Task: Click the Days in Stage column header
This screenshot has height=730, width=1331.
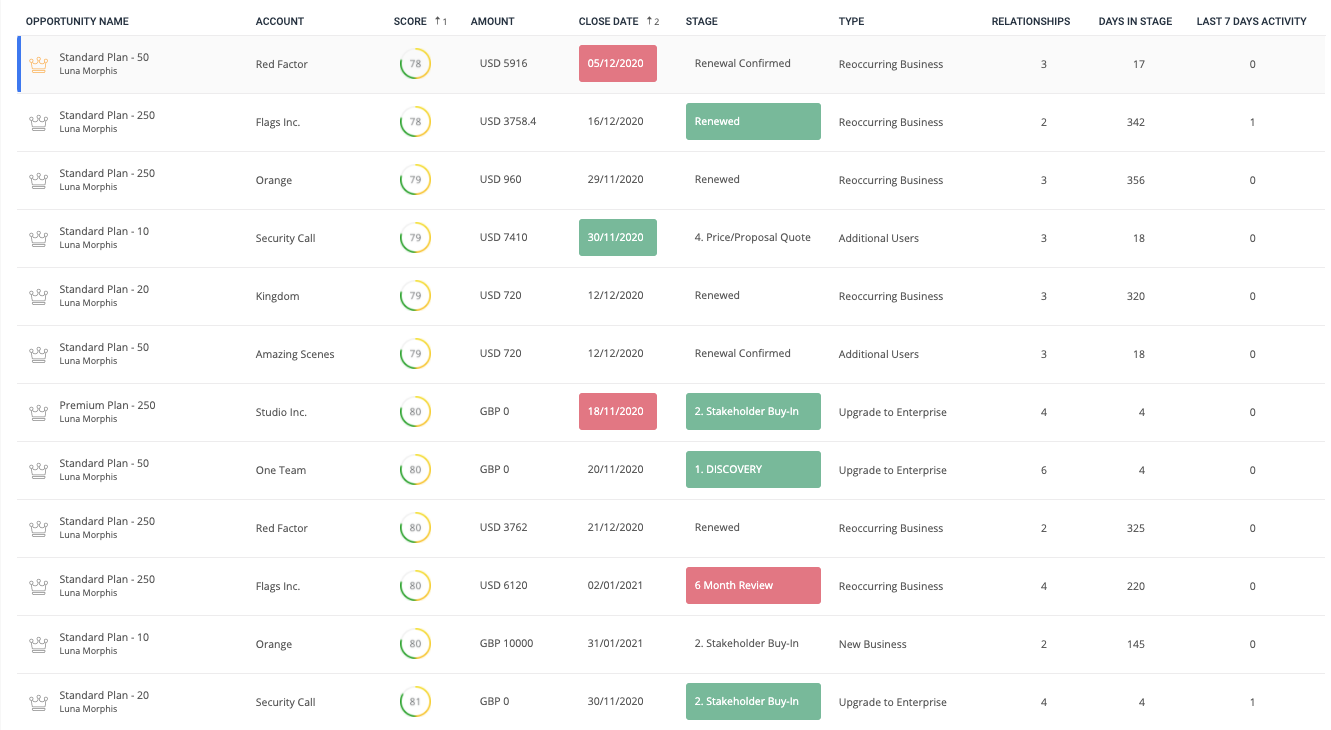Action: tap(1135, 21)
